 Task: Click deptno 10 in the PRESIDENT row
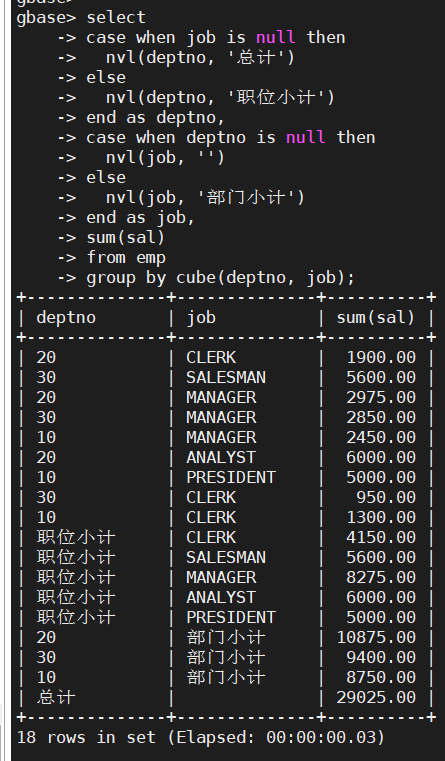pyautogui.click(x=46, y=477)
